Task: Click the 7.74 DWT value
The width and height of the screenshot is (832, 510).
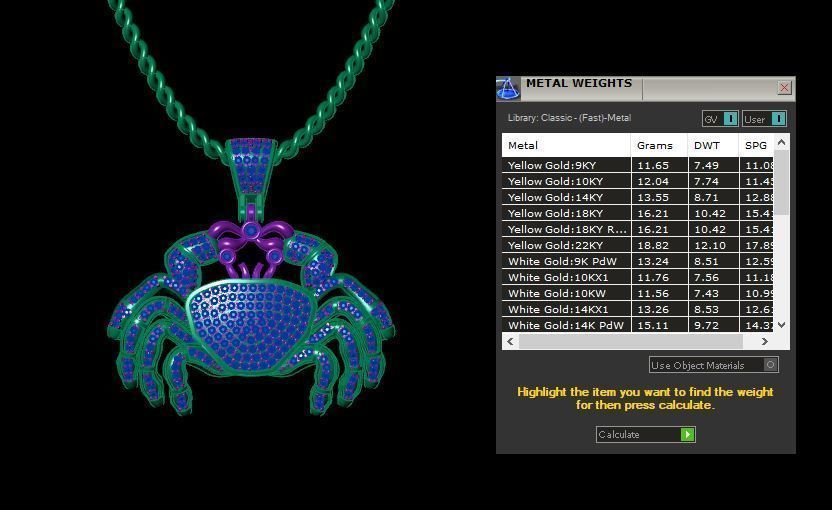Action: (x=706, y=181)
